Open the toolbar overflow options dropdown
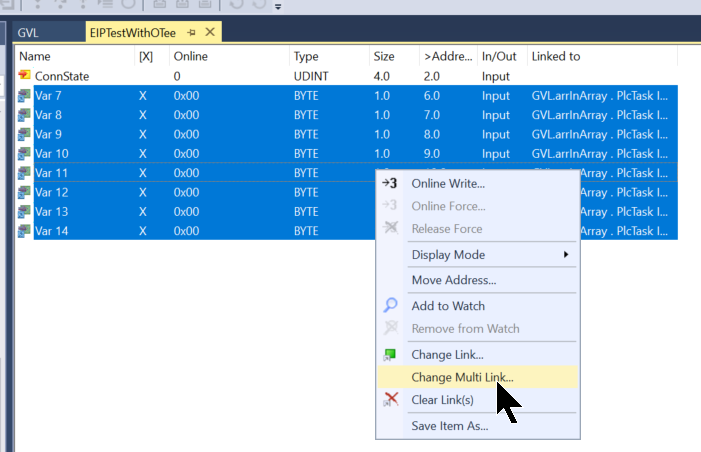 tap(278, 6)
